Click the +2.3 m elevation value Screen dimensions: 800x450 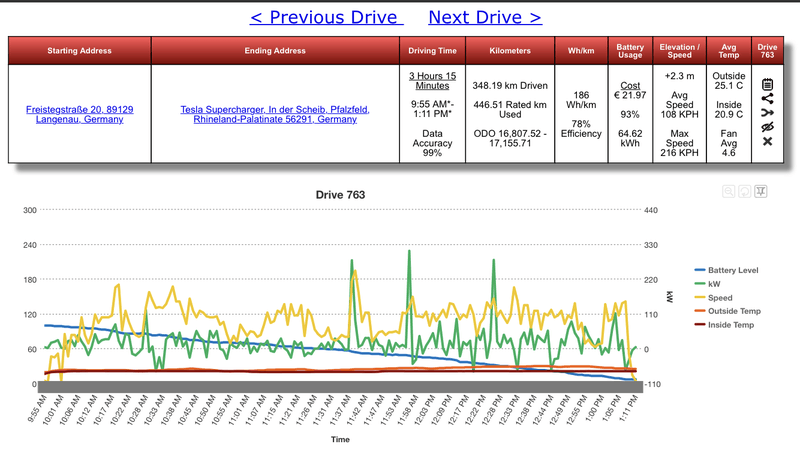click(x=679, y=76)
